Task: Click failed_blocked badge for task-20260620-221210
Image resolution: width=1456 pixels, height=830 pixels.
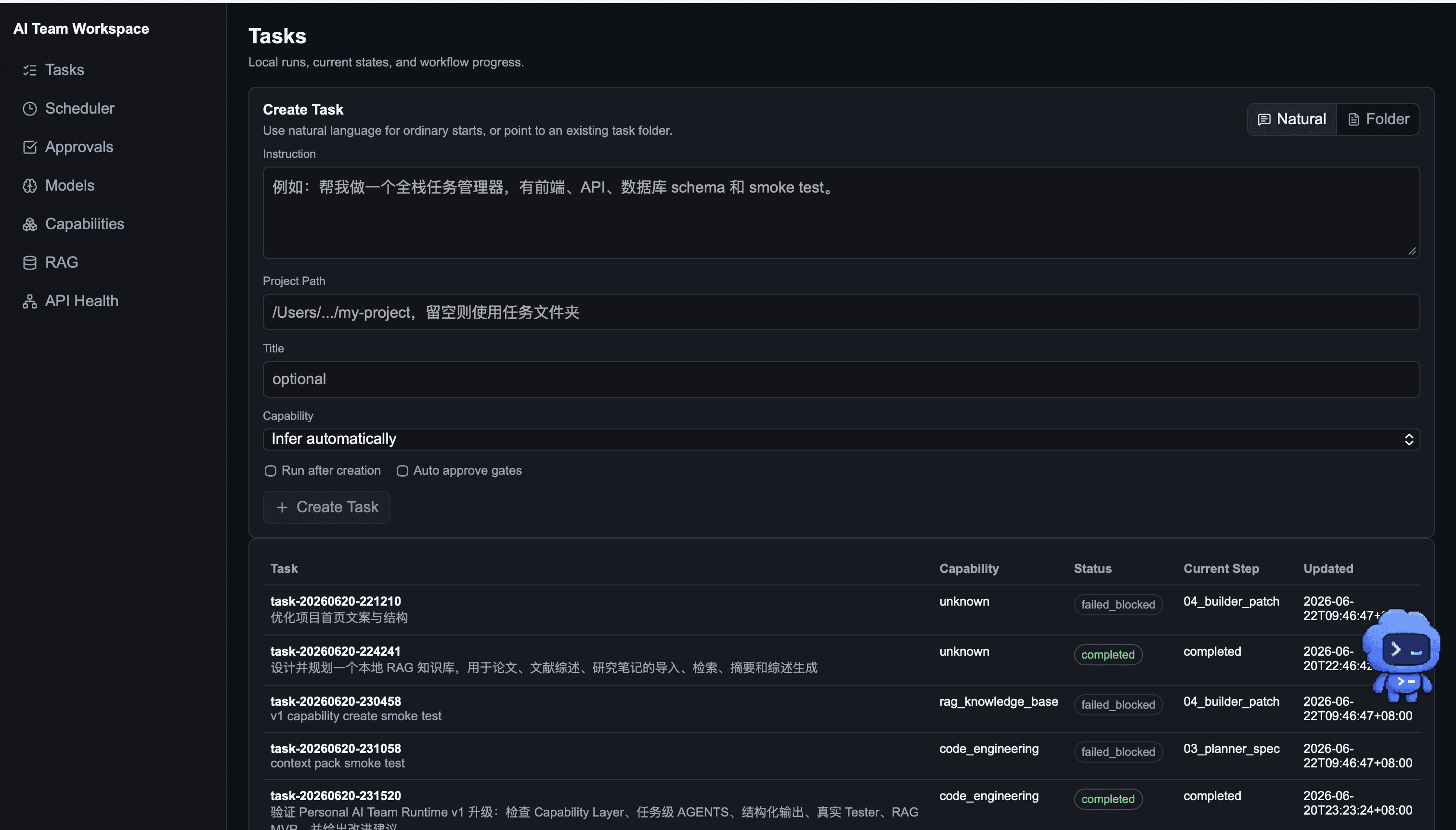Action: point(1118,605)
